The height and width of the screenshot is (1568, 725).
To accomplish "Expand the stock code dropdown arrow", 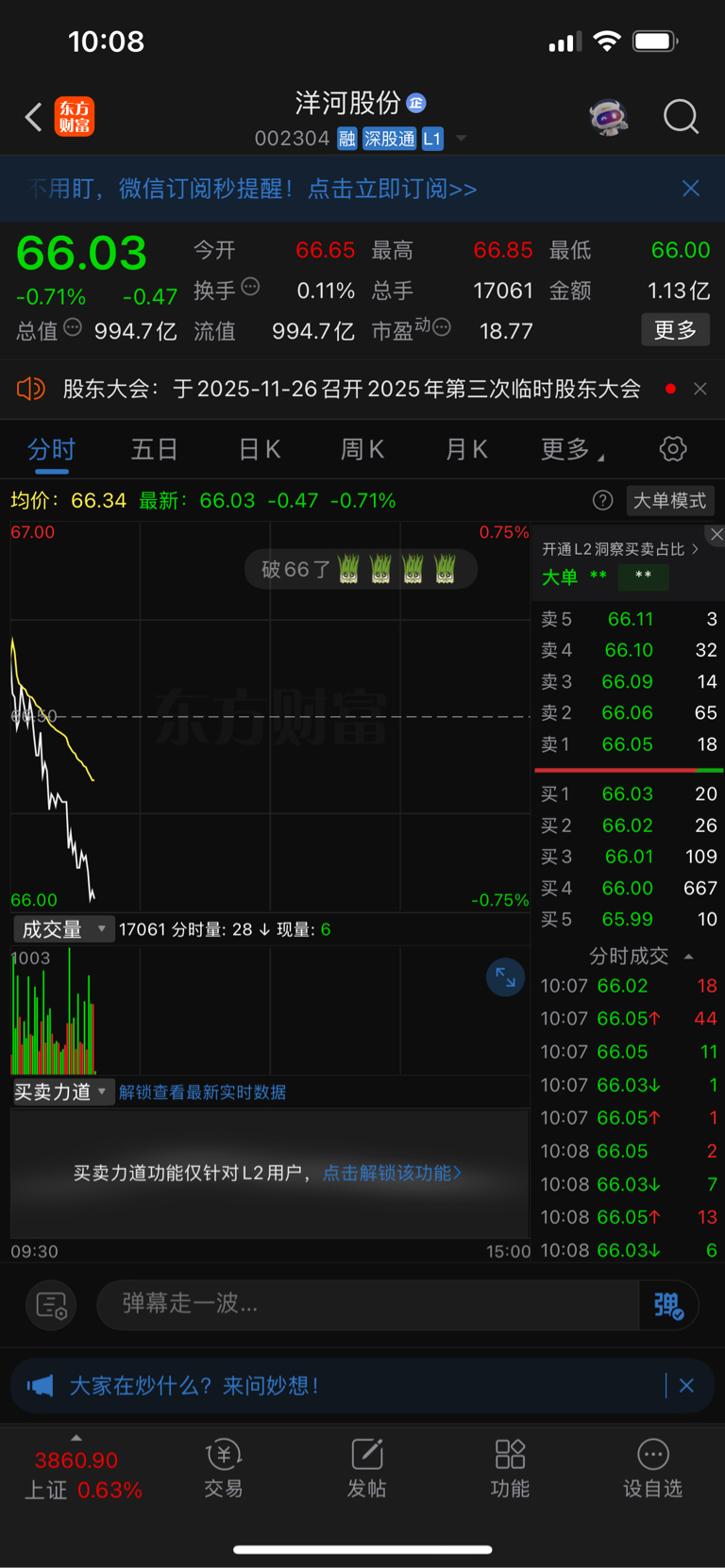I will (461, 139).
